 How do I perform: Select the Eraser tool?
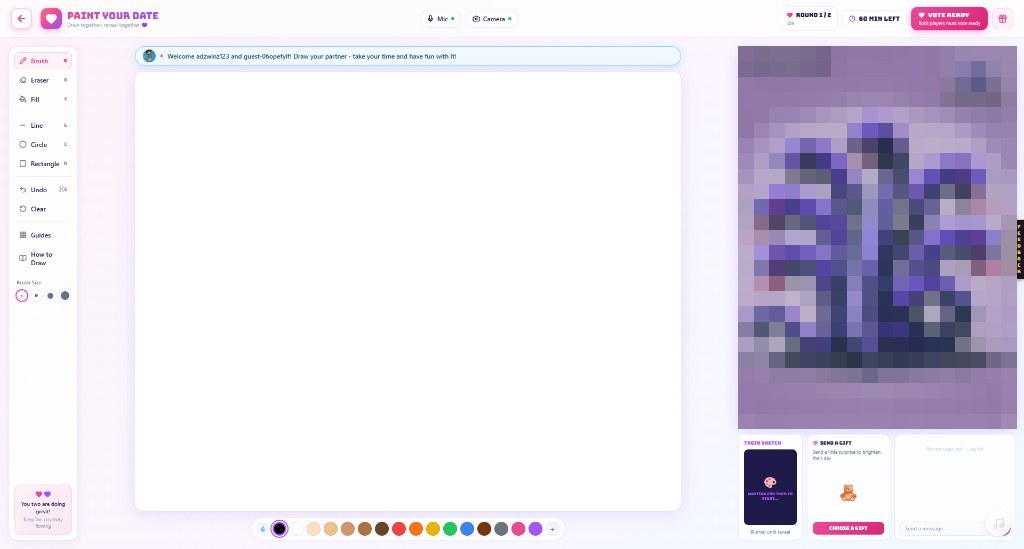[x=43, y=80]
